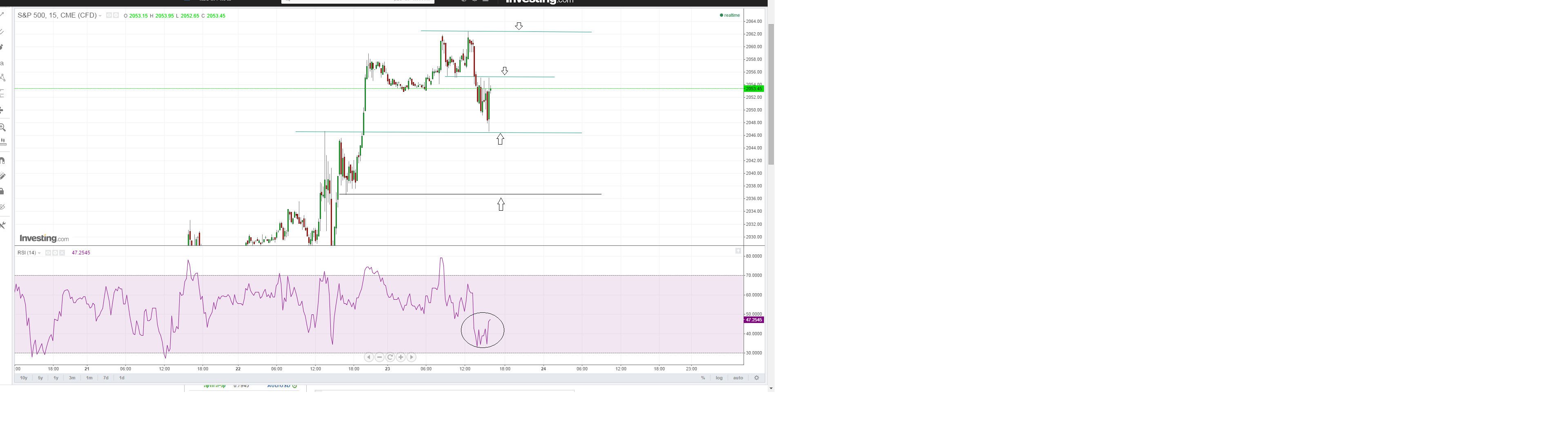Click the zoom in plus chart control
This screenshot has width=1568, height=441.
pyautogui.click(x=401, y=358)
